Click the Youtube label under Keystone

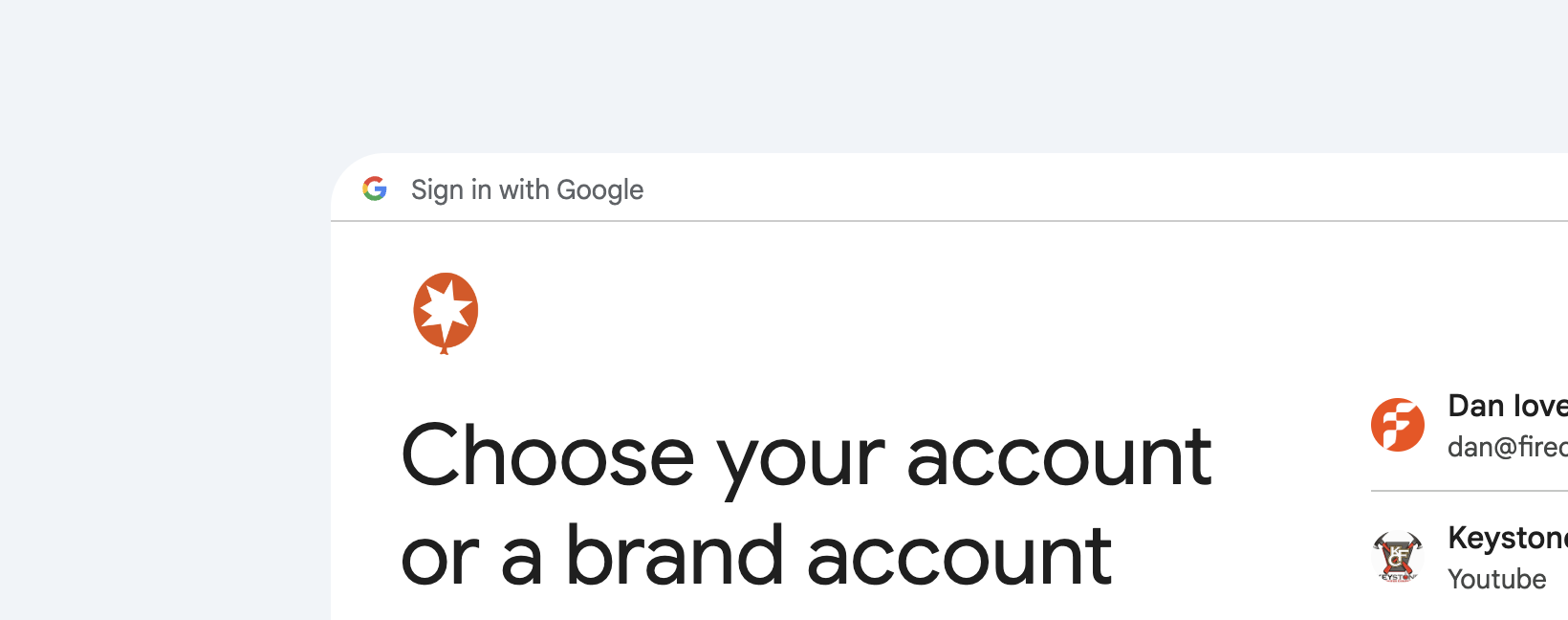pos(1496,579)
